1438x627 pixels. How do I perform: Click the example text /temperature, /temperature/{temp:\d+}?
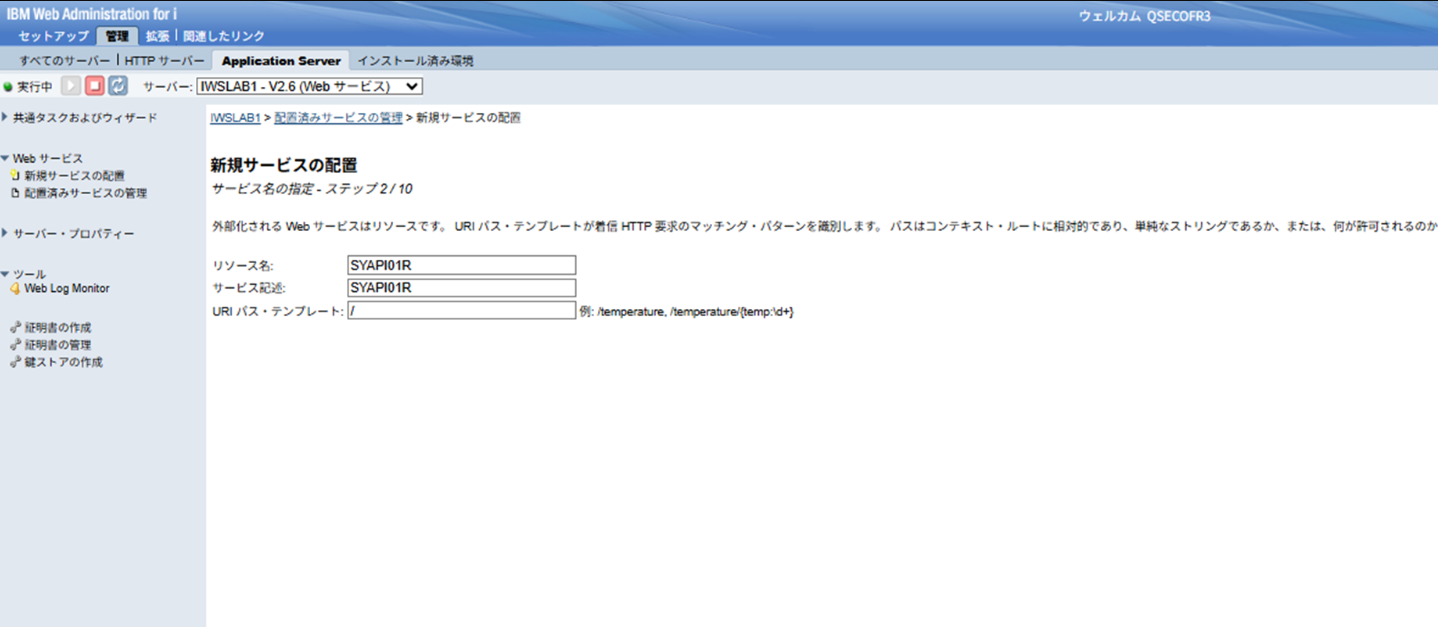tap(695, 312)
